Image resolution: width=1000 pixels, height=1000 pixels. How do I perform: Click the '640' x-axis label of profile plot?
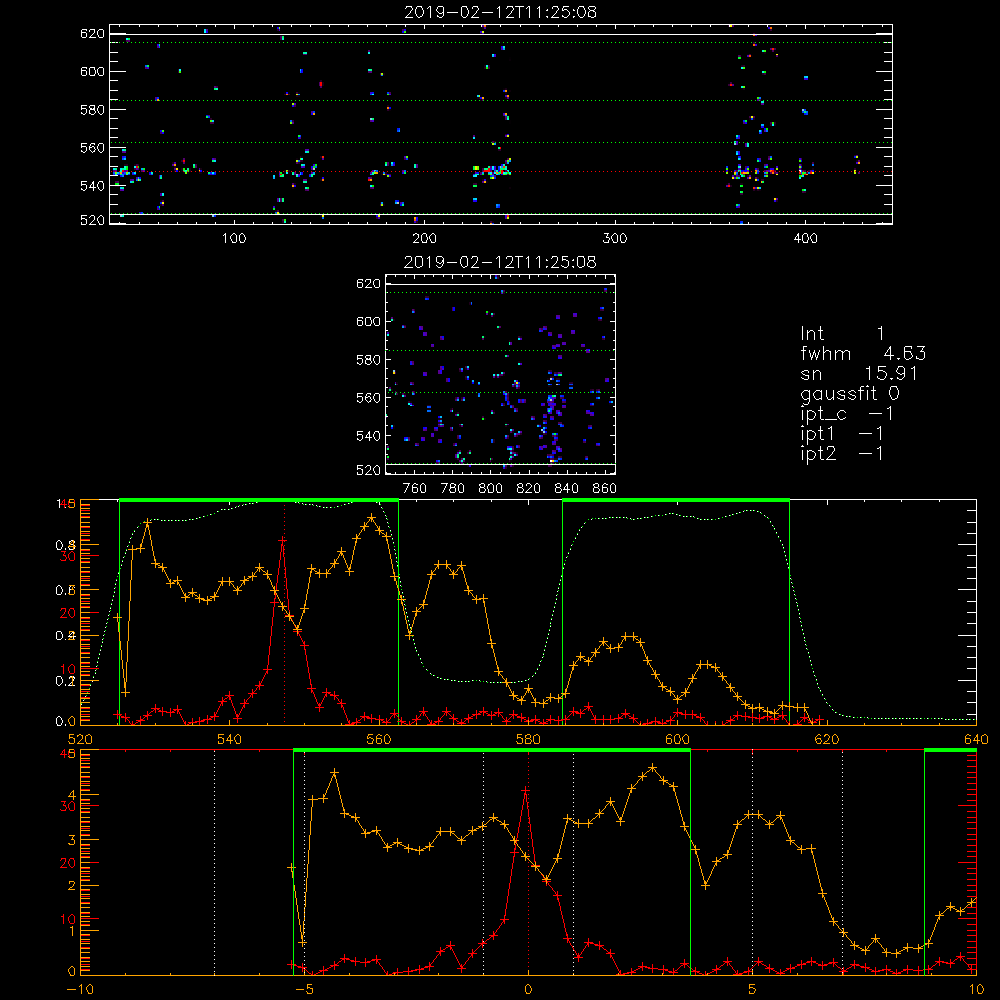tap(976, 739)
